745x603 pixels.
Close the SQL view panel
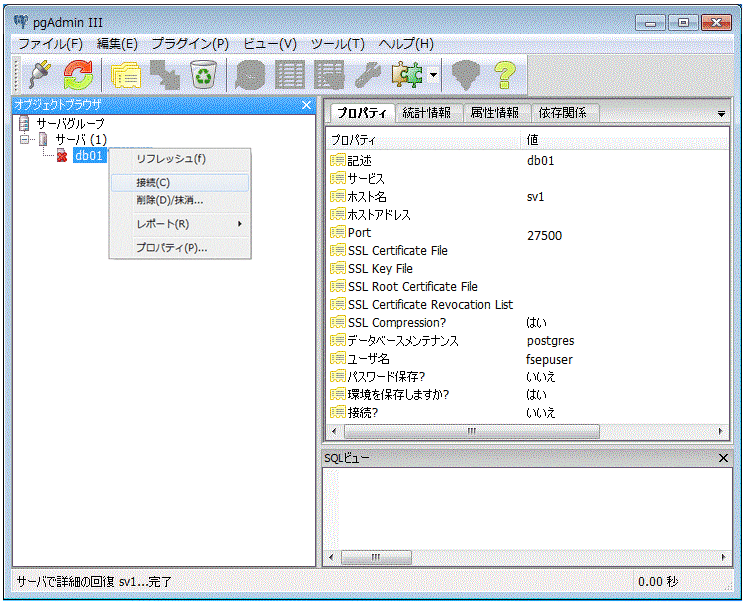pyautogui.click(x=723, y=458)
